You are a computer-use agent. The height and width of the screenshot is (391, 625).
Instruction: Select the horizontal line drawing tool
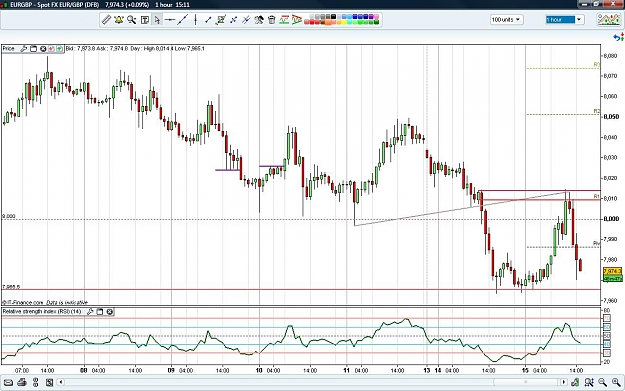pyautogui.click(x=170, y=20)
